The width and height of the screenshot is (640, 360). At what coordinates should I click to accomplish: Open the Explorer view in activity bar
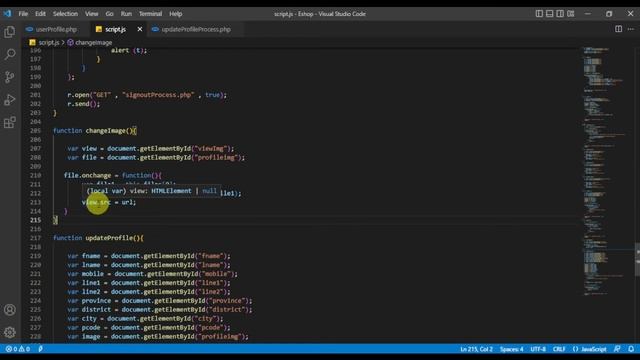coord(10,32)
